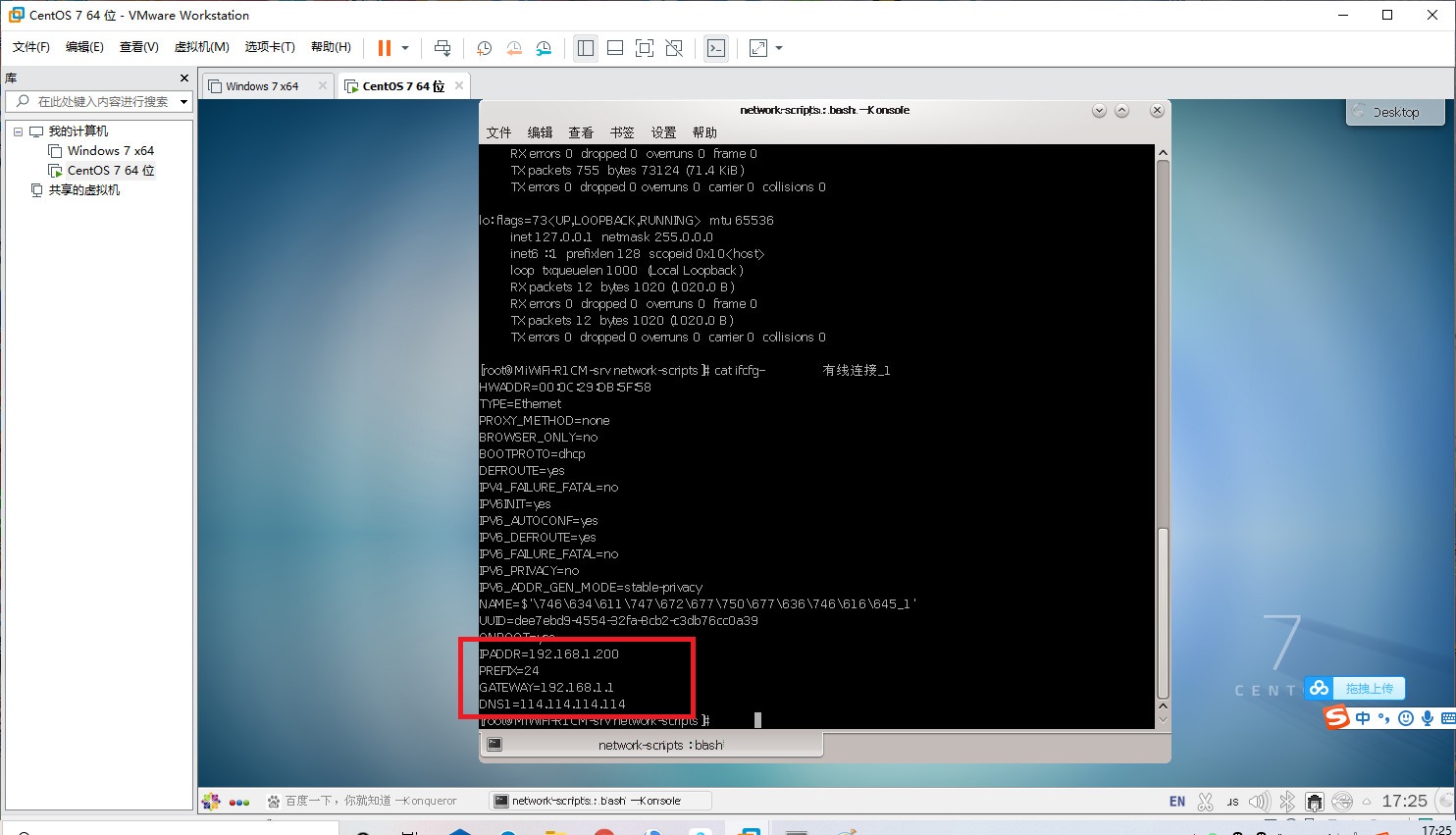Image resolution: width=1456 pixels, height=835 pixels.
Task: Click the EN keyboard layout indicator
Action: (1177, 802)
